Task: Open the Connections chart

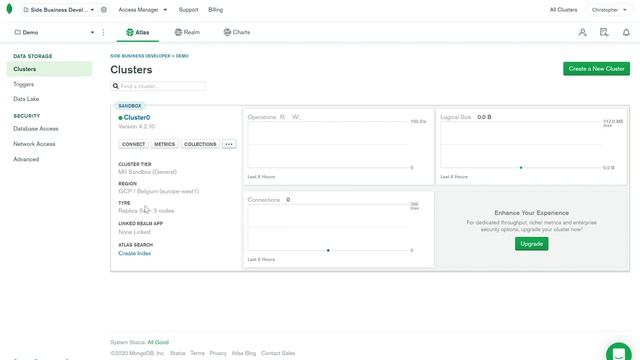Action: (x=338, y=229)
